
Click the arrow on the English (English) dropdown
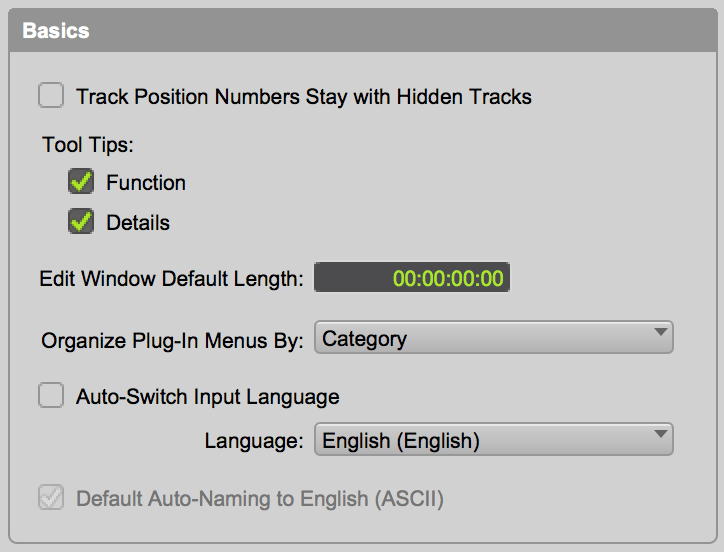(660, 435)
